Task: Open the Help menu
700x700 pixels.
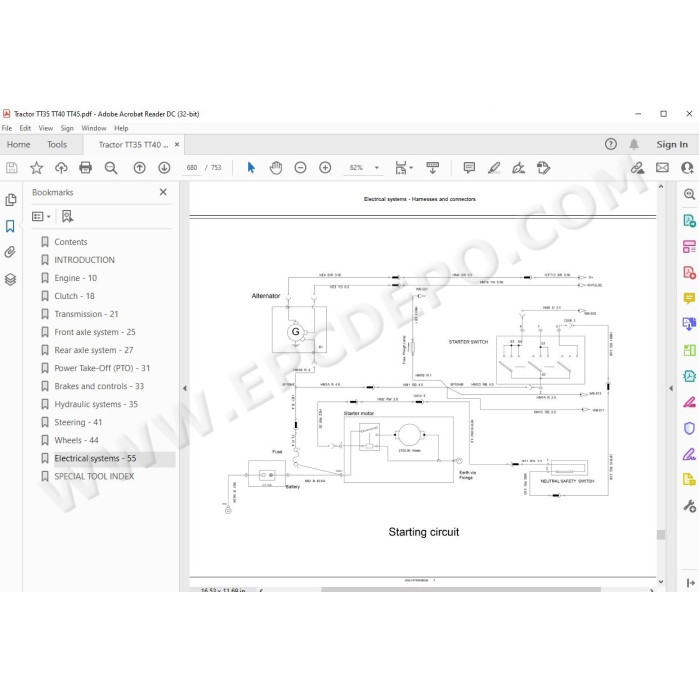Action: 121,128
